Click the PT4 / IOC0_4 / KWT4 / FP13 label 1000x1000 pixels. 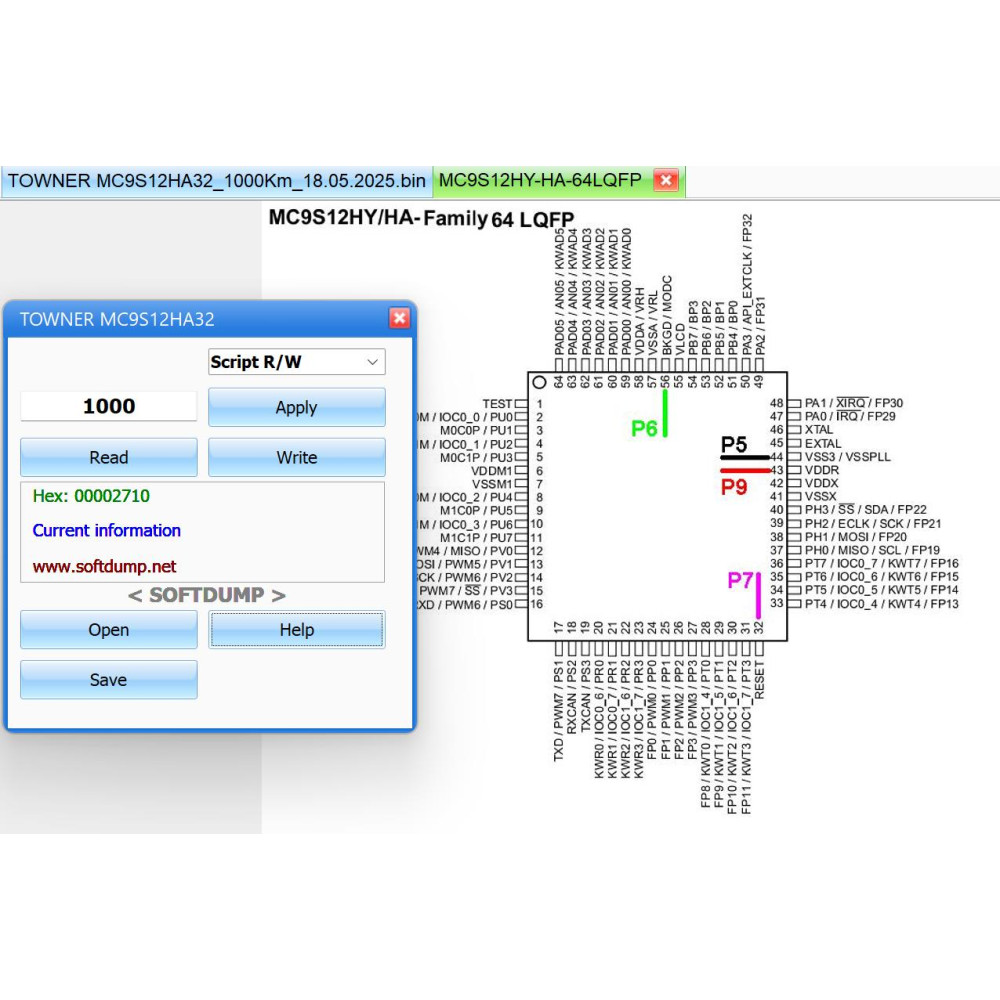(881, 604)
